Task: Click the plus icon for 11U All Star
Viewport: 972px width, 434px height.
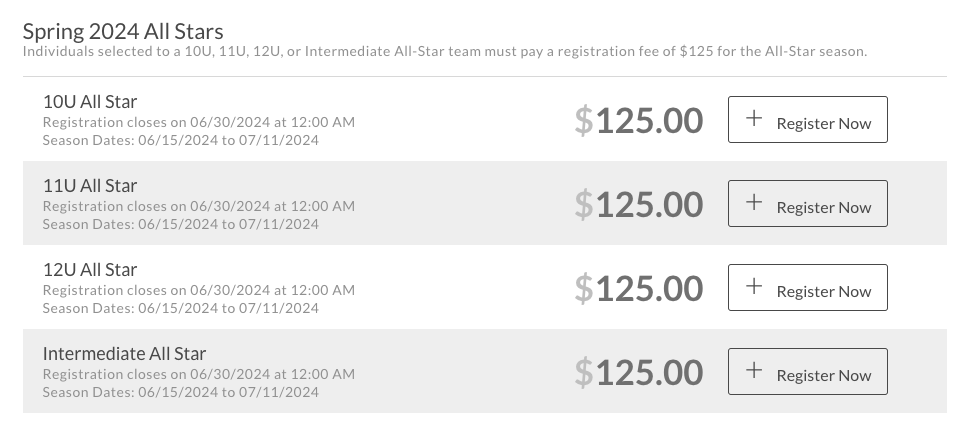Action: (x=755, y=204)
